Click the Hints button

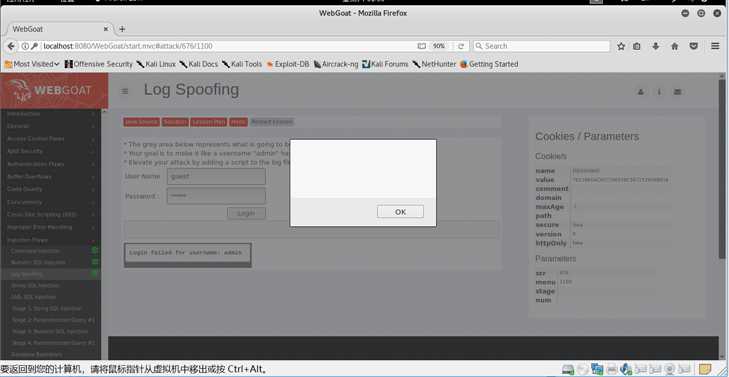238,122
